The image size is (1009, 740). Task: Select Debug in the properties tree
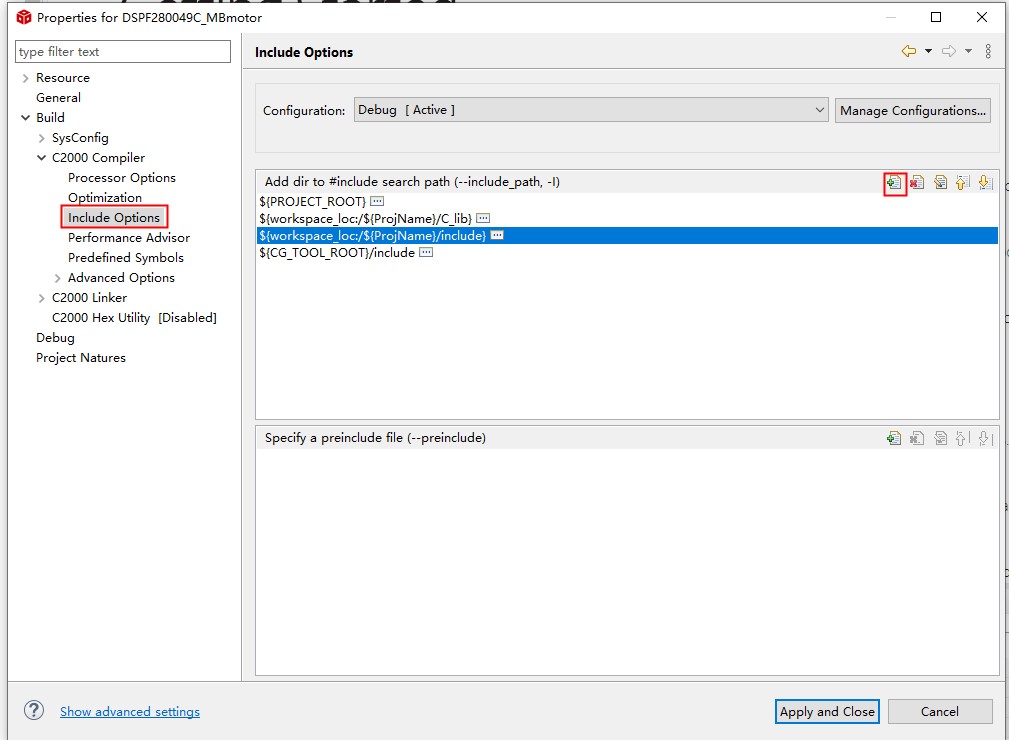[x=55, y=338]
